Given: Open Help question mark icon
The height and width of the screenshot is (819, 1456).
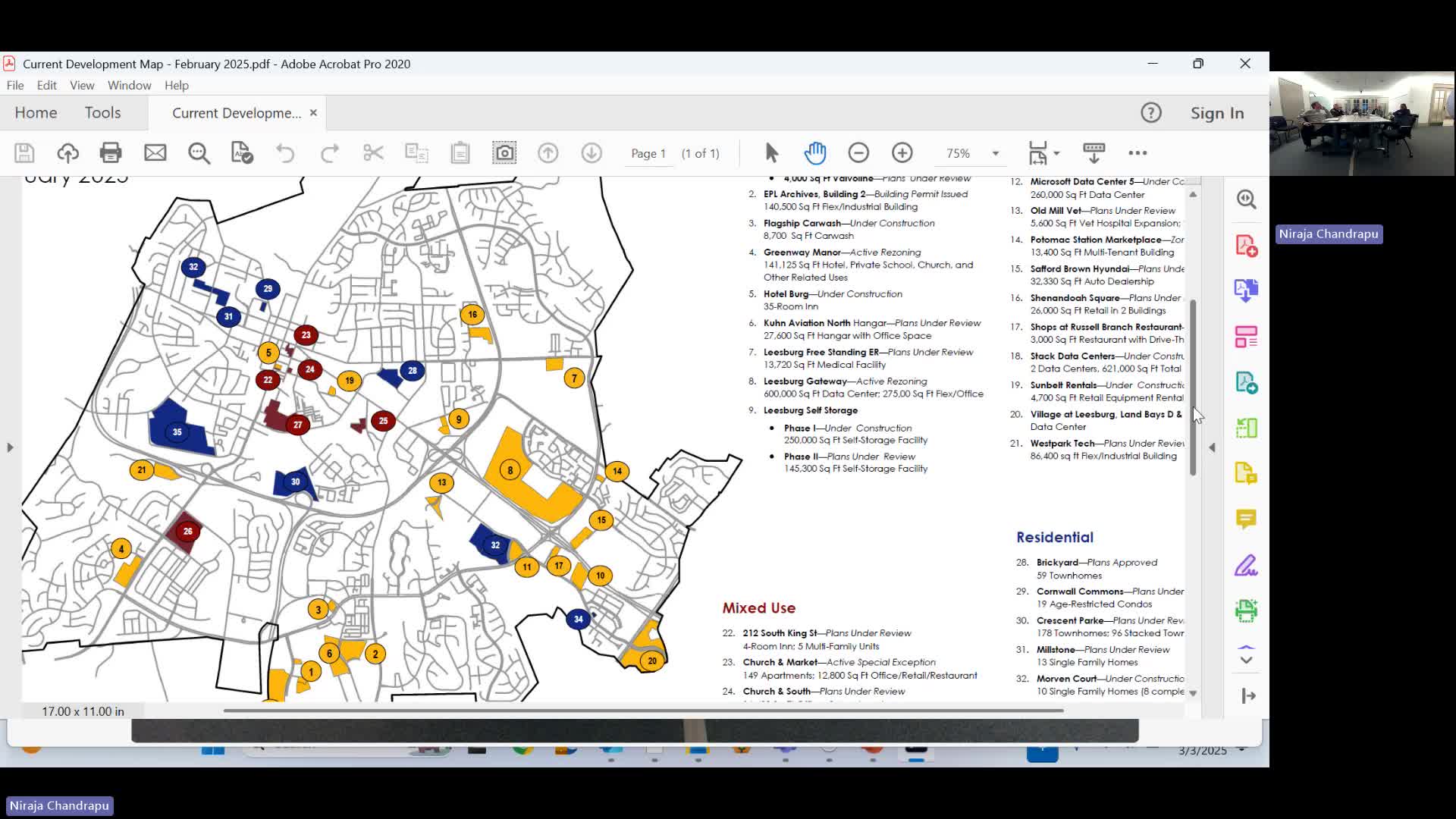Looking at the screenshot, I should [x=1151, y=113].
